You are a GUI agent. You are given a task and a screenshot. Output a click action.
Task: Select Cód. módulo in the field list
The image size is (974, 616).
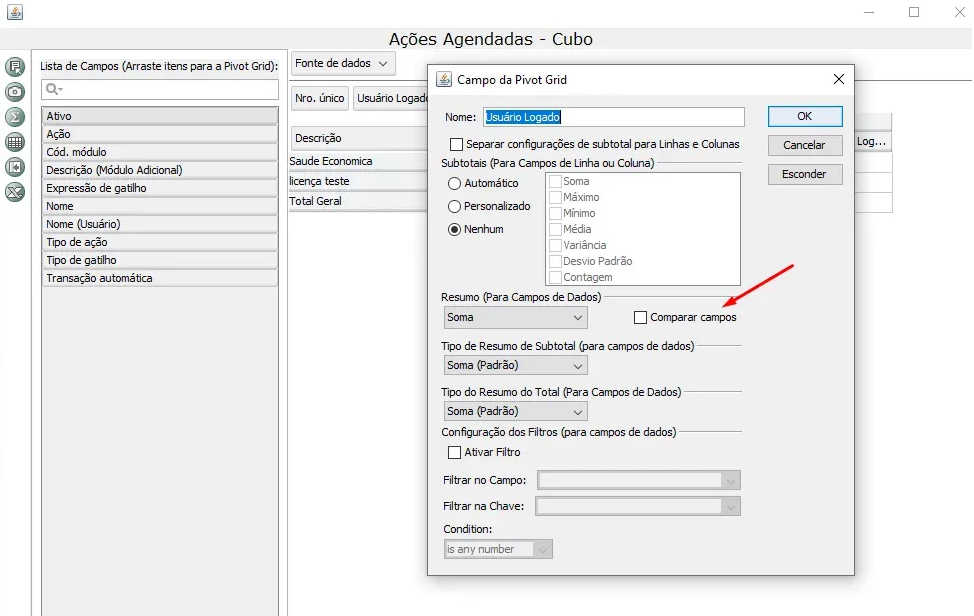160,152
